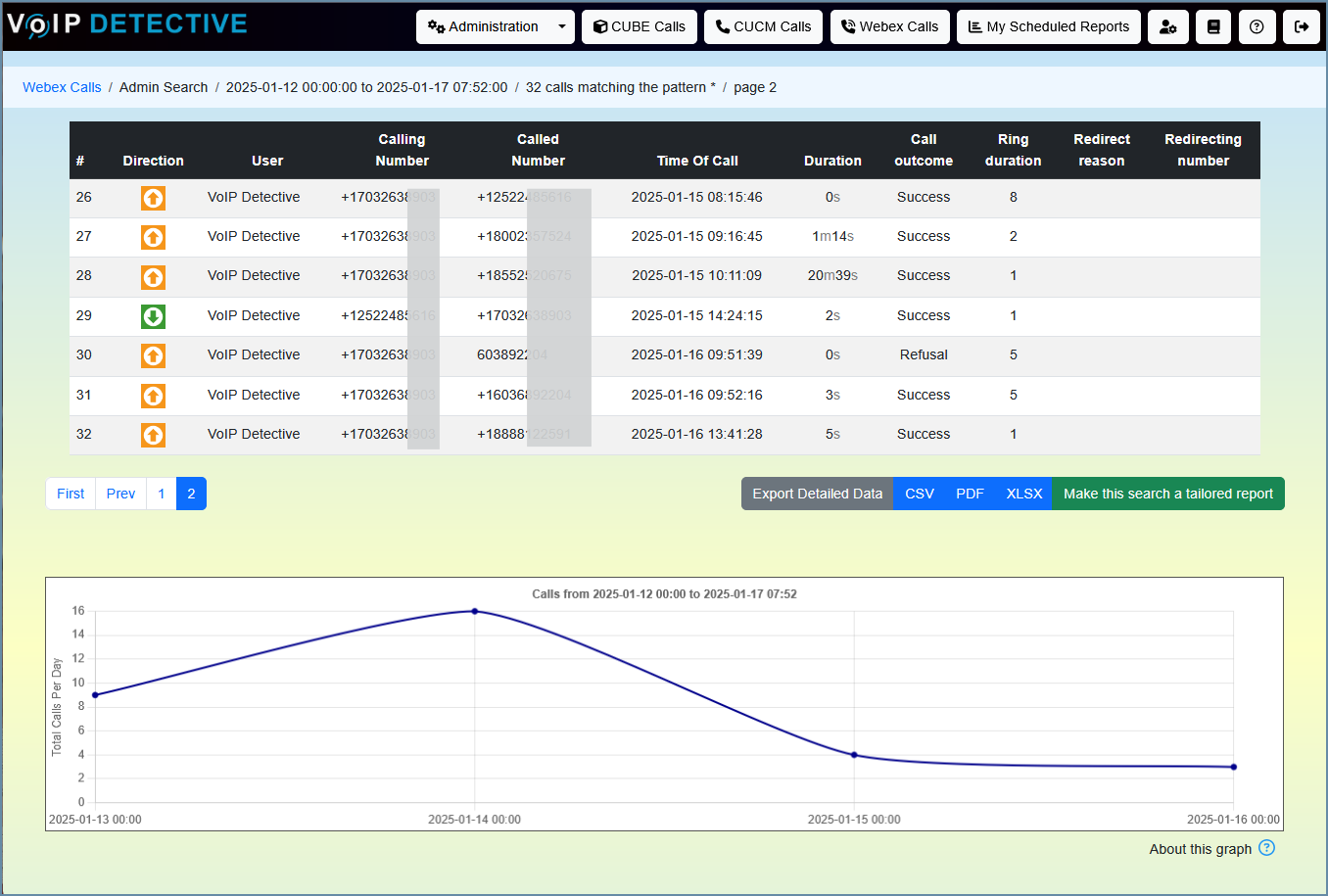Click the graph data point at 2025-01-13
The height and width of the screenshot is (896, 1328).
(x=95, y=695)
